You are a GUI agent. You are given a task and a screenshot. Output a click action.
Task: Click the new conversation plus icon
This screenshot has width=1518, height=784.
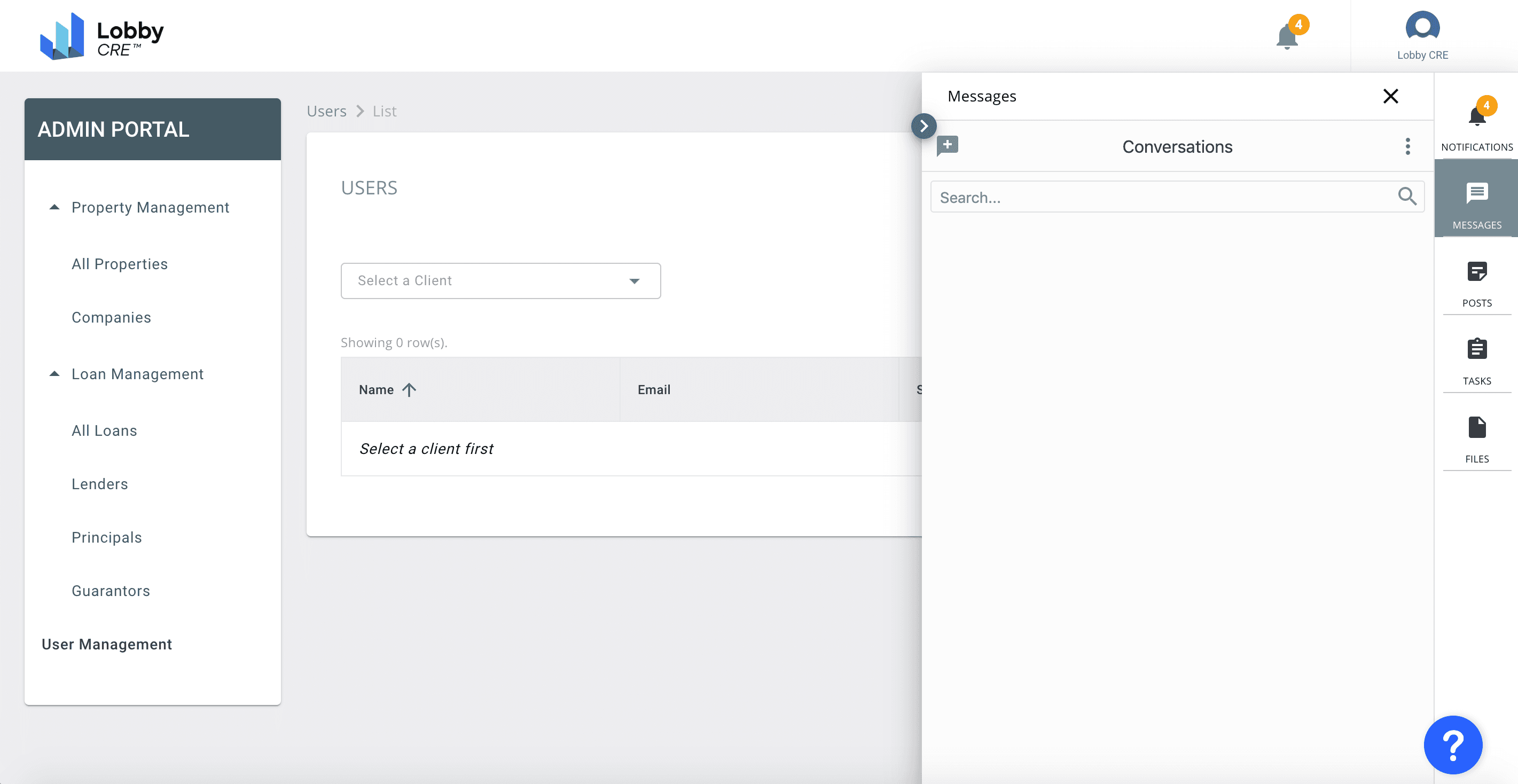[x=948, y=145]
